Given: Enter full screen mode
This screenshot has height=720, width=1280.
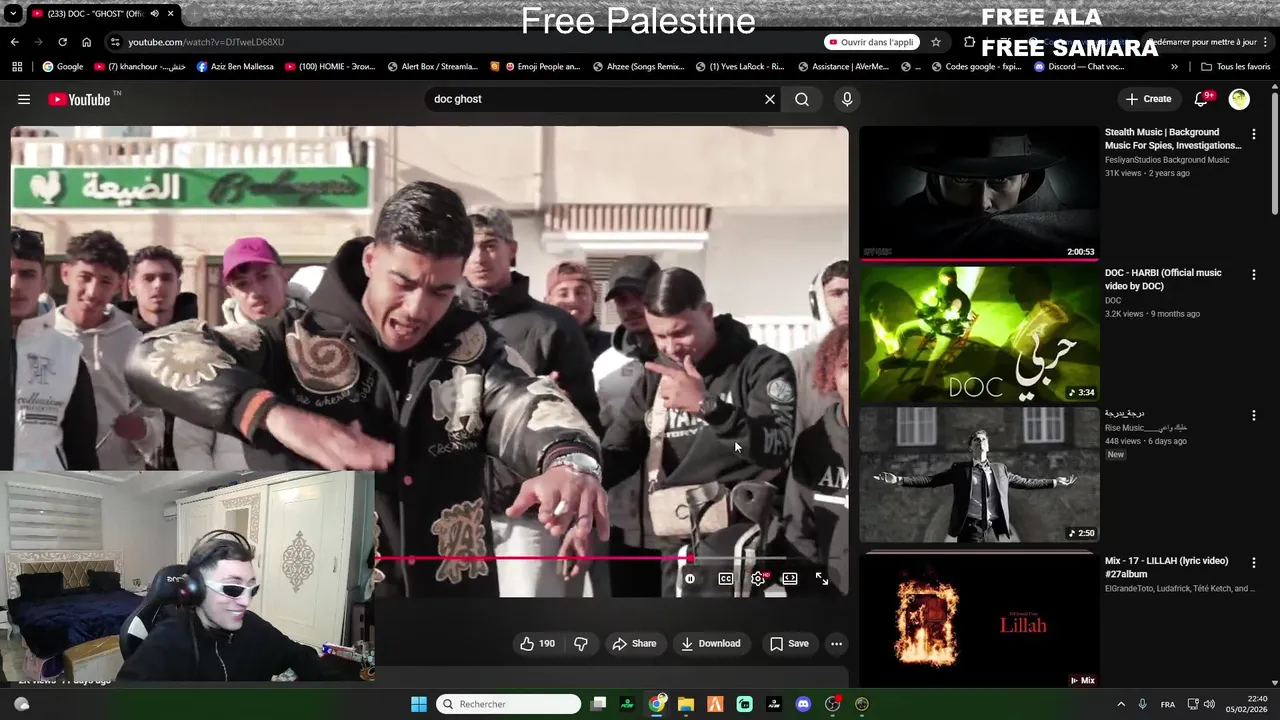Looking at the screenshot, I should (822, 578).
